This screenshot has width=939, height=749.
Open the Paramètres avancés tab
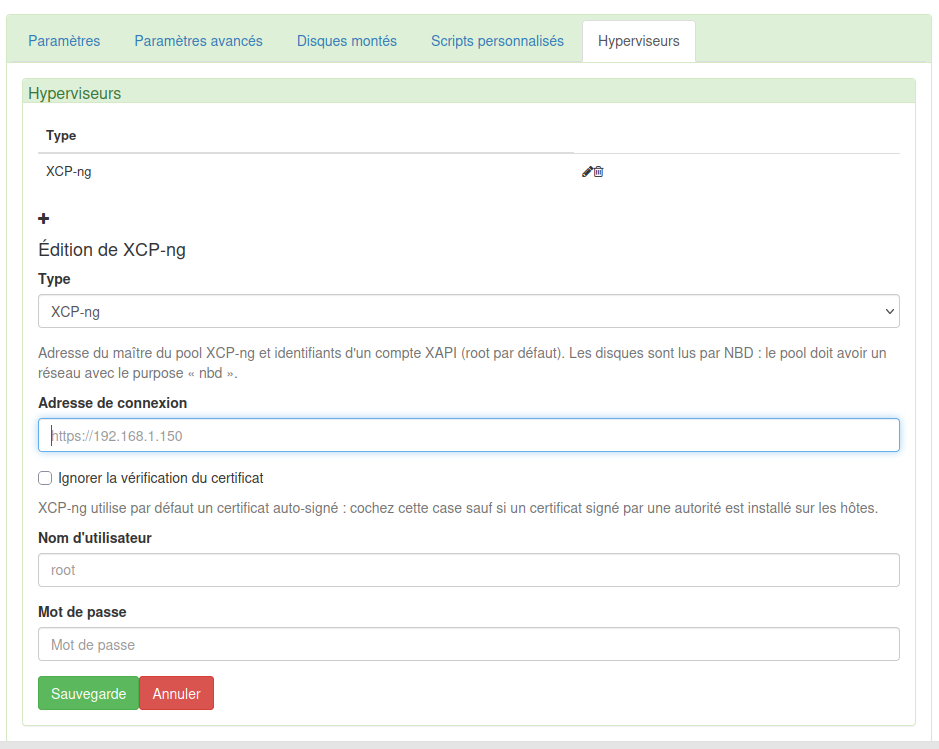pyautogui.click(x=198, y=41)
